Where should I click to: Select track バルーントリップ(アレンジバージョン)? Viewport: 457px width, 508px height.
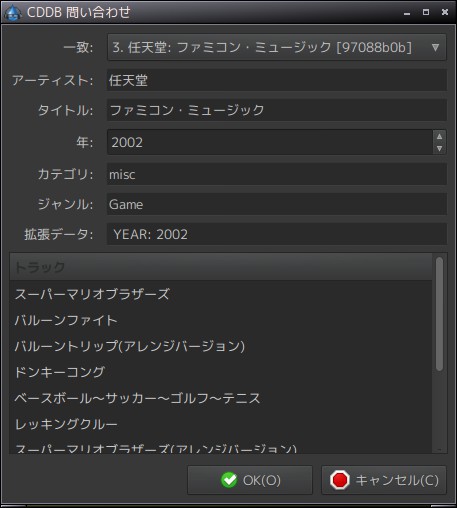(221, 346)
